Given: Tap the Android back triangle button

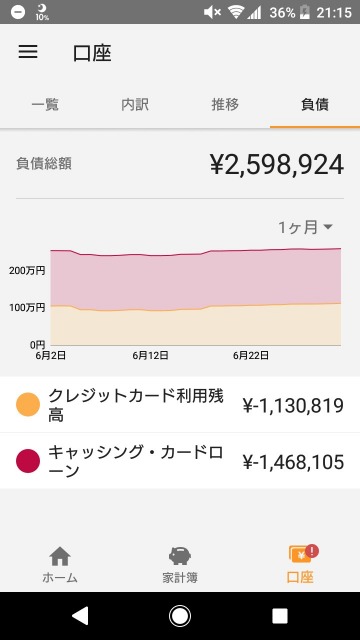Looking at the screenshot, I should [79, 616].
